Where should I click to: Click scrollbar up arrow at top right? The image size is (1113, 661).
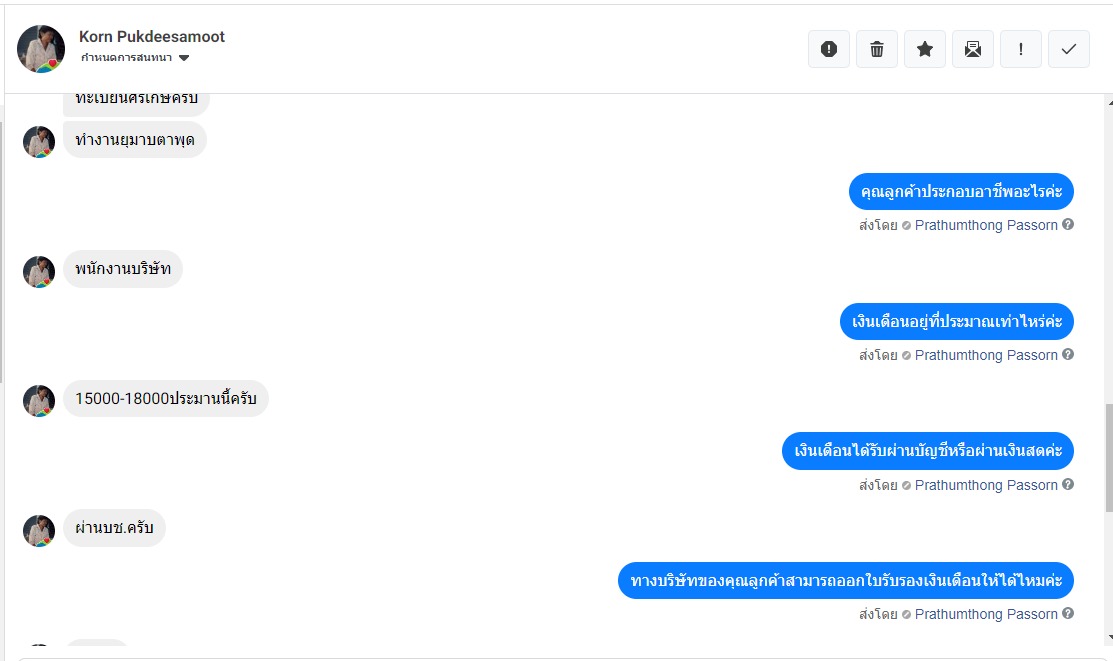tap(1109, 102)
